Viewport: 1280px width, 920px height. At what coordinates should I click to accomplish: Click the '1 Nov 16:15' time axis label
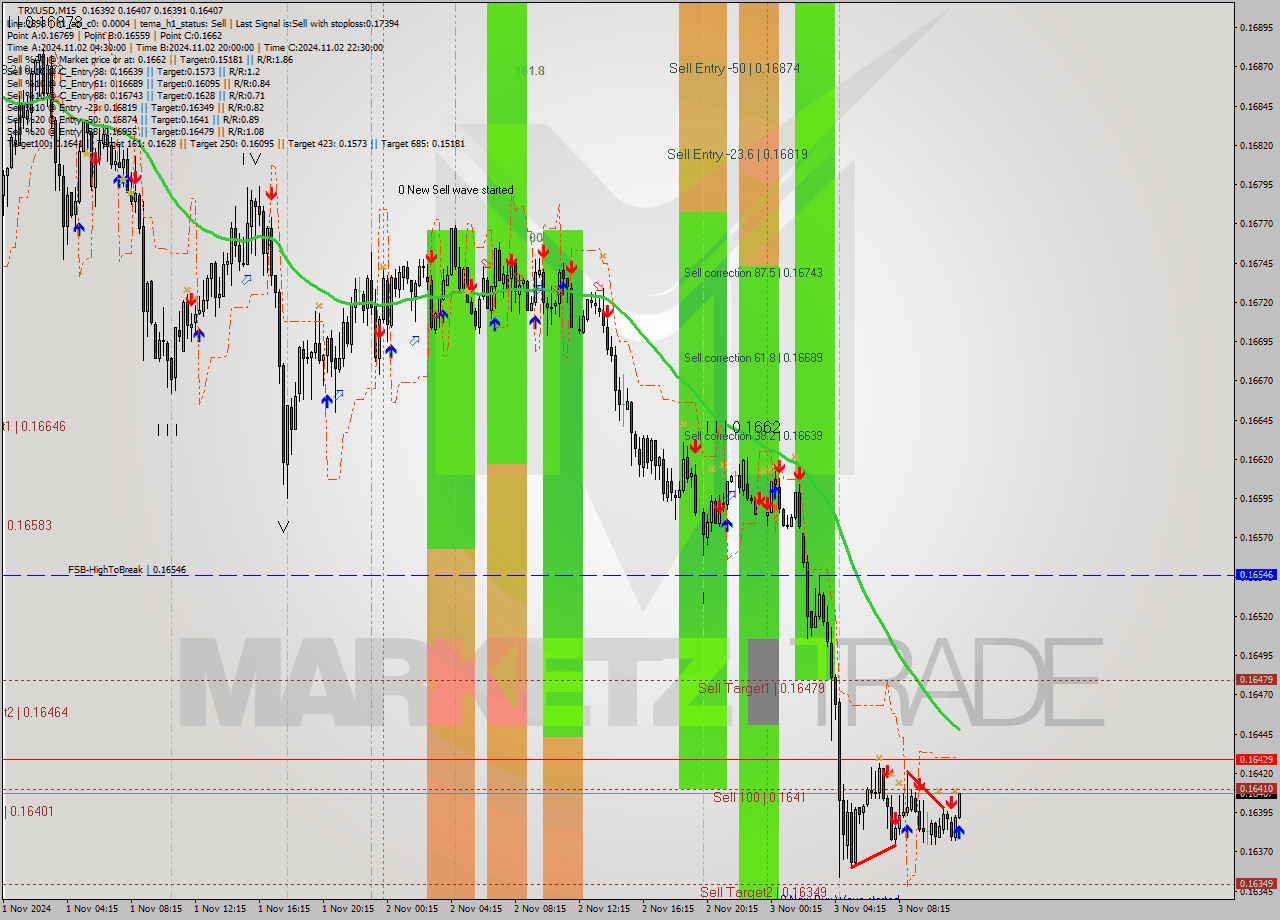(283, 909)
